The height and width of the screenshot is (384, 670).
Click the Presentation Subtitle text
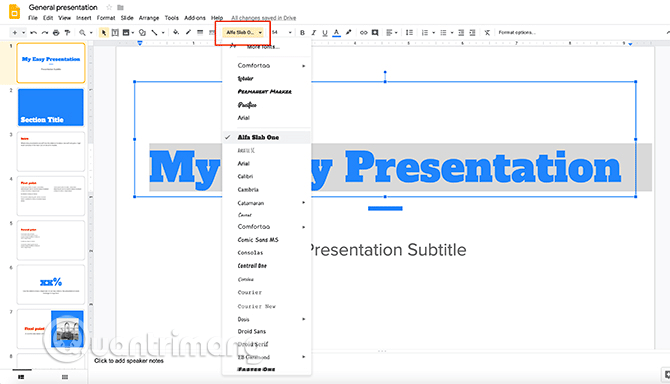click(x=388, y=250)
